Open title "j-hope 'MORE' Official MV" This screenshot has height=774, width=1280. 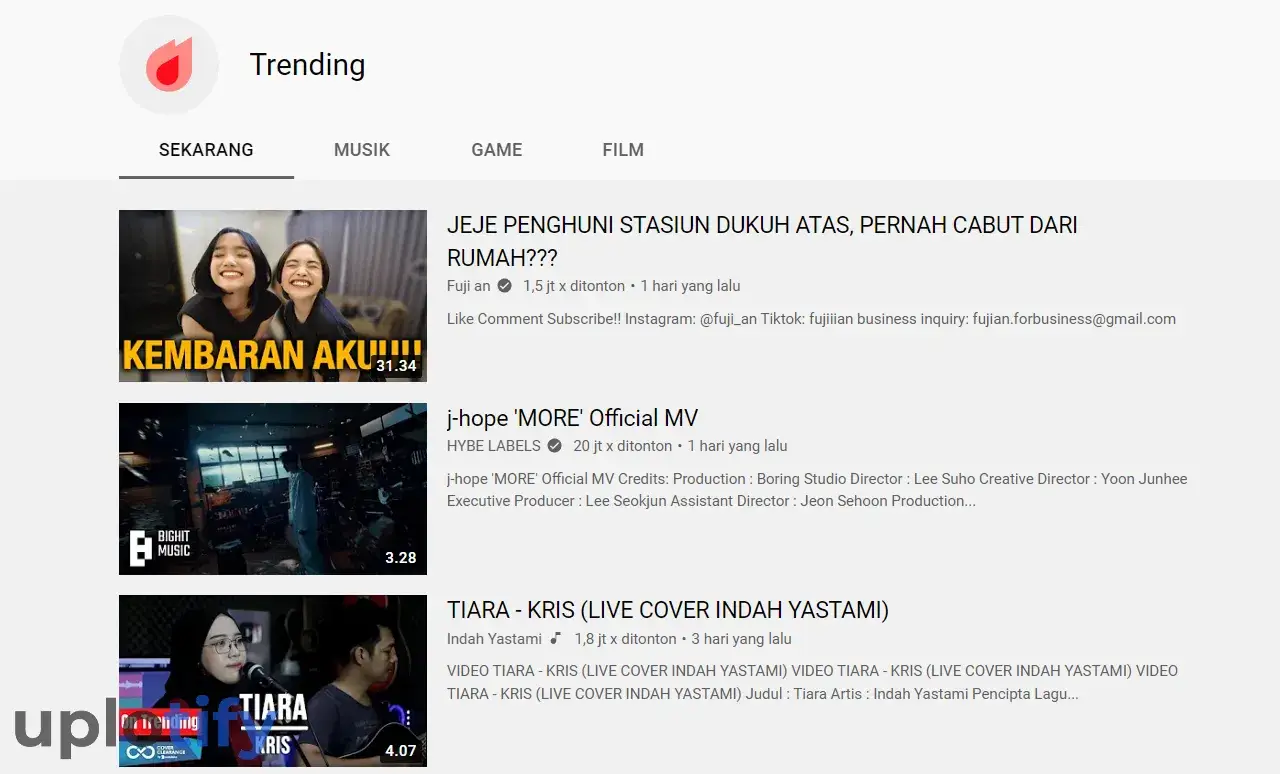(572, 418)
